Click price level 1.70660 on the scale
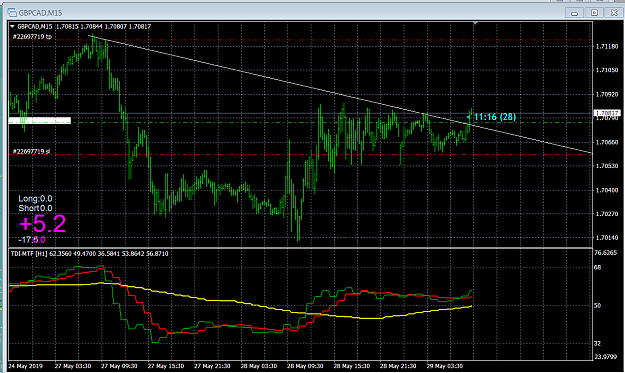Image resolution: width=625 pixels, height=373 pixels. [607, 142]
